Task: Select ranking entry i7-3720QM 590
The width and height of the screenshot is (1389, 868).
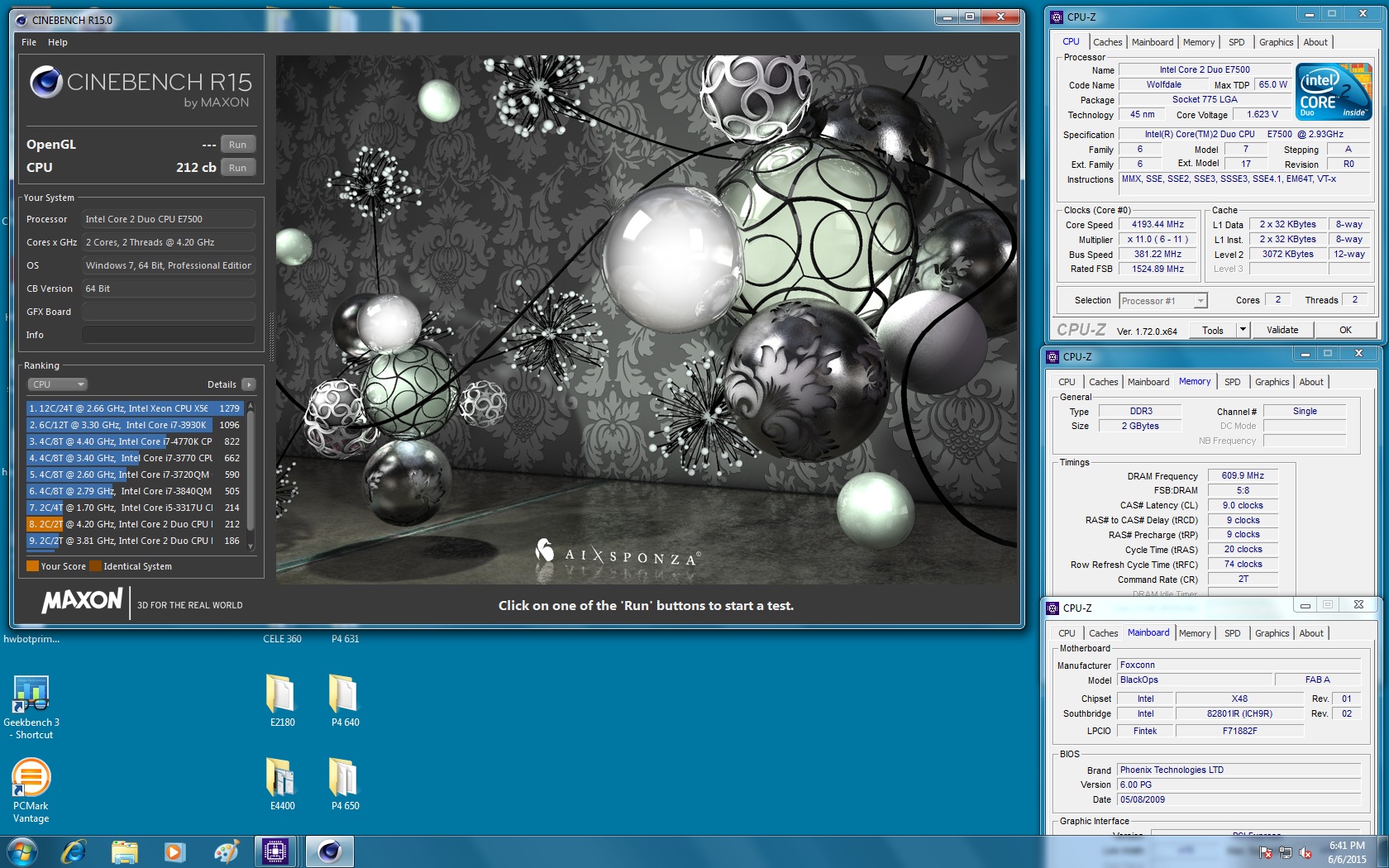Action: (134, 475)
